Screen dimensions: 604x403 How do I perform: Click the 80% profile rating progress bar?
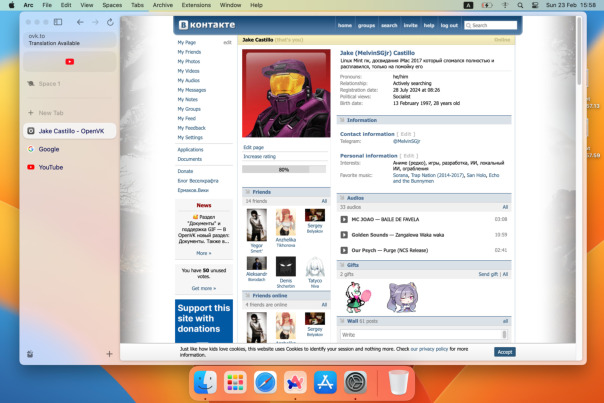point(284,170)
